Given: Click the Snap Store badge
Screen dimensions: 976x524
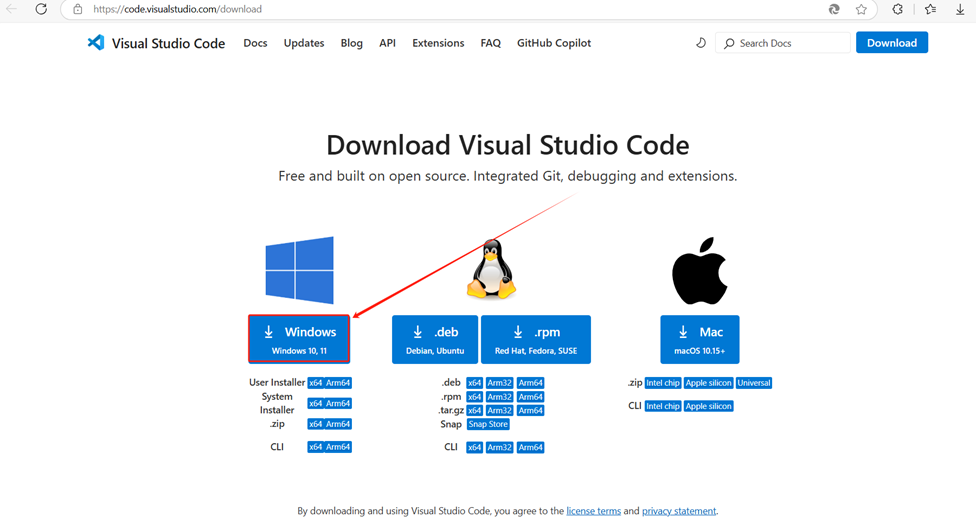Looking at the screenshot, I should (488, 424).
